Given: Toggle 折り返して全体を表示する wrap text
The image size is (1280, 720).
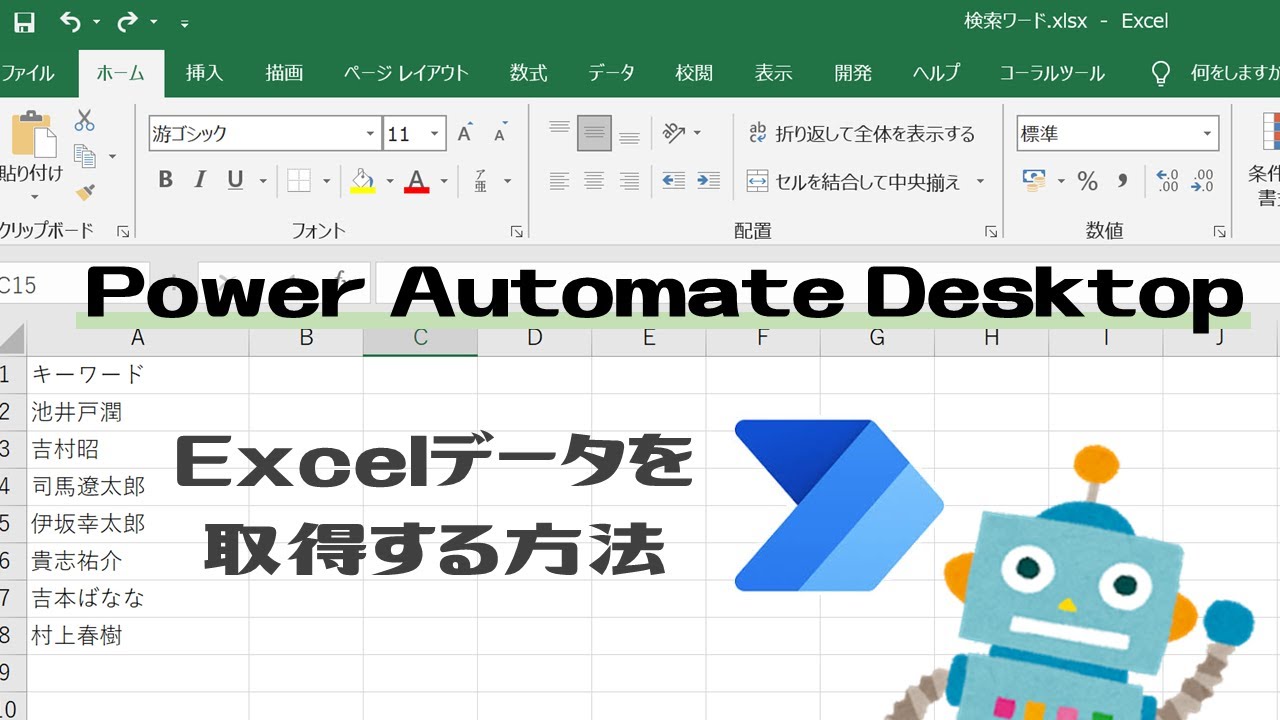Looking at the screenshot, I should tap(861, 133).
